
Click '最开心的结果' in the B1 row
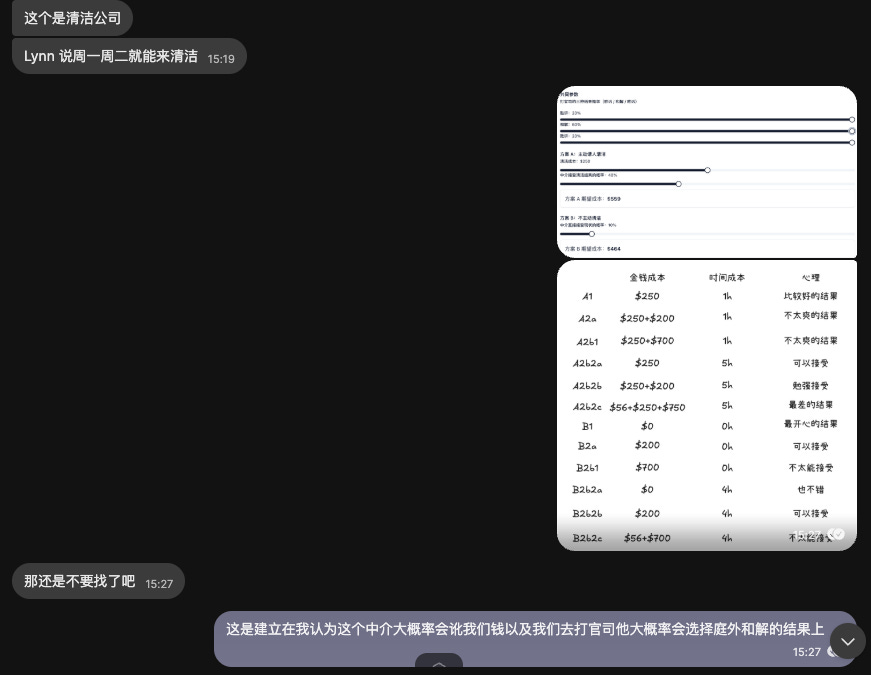[810, 424]
